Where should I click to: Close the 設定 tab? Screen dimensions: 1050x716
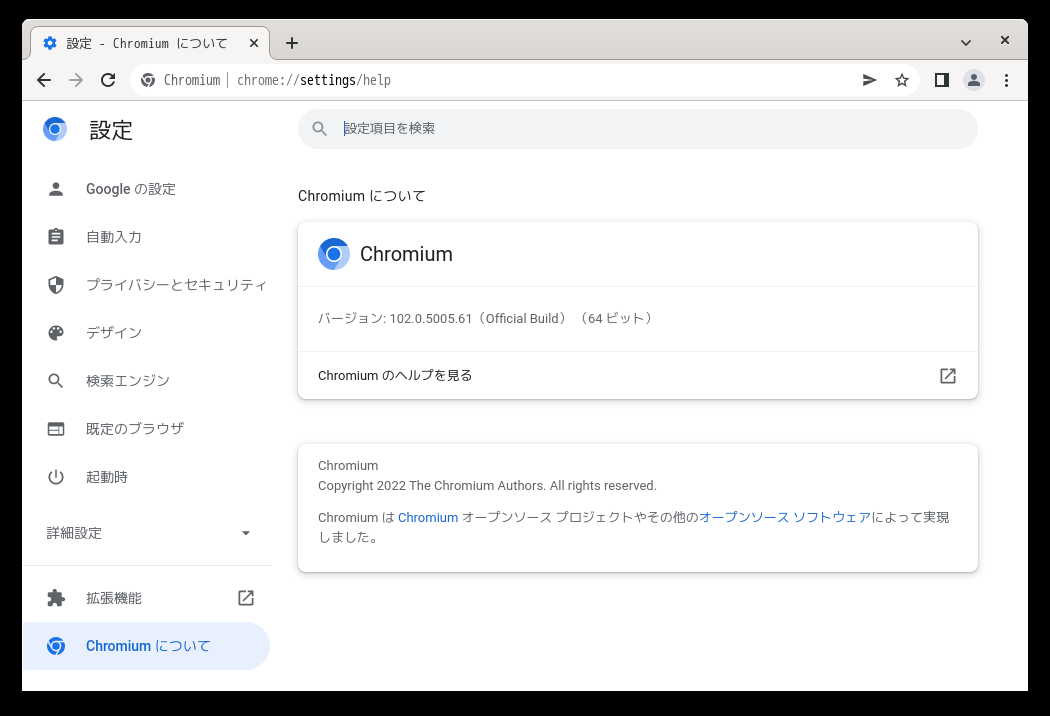[x=254, y=44]
